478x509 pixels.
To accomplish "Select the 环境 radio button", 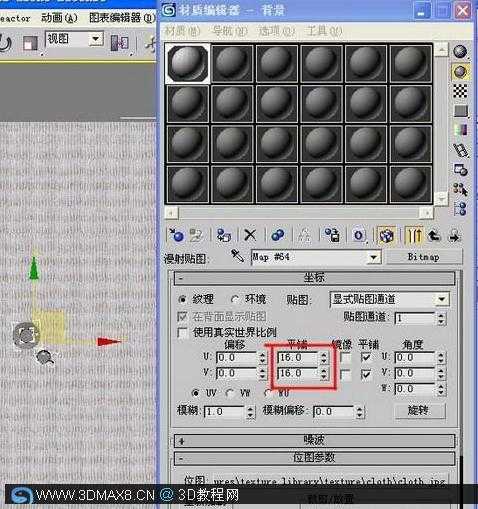I will click(235, 299).
